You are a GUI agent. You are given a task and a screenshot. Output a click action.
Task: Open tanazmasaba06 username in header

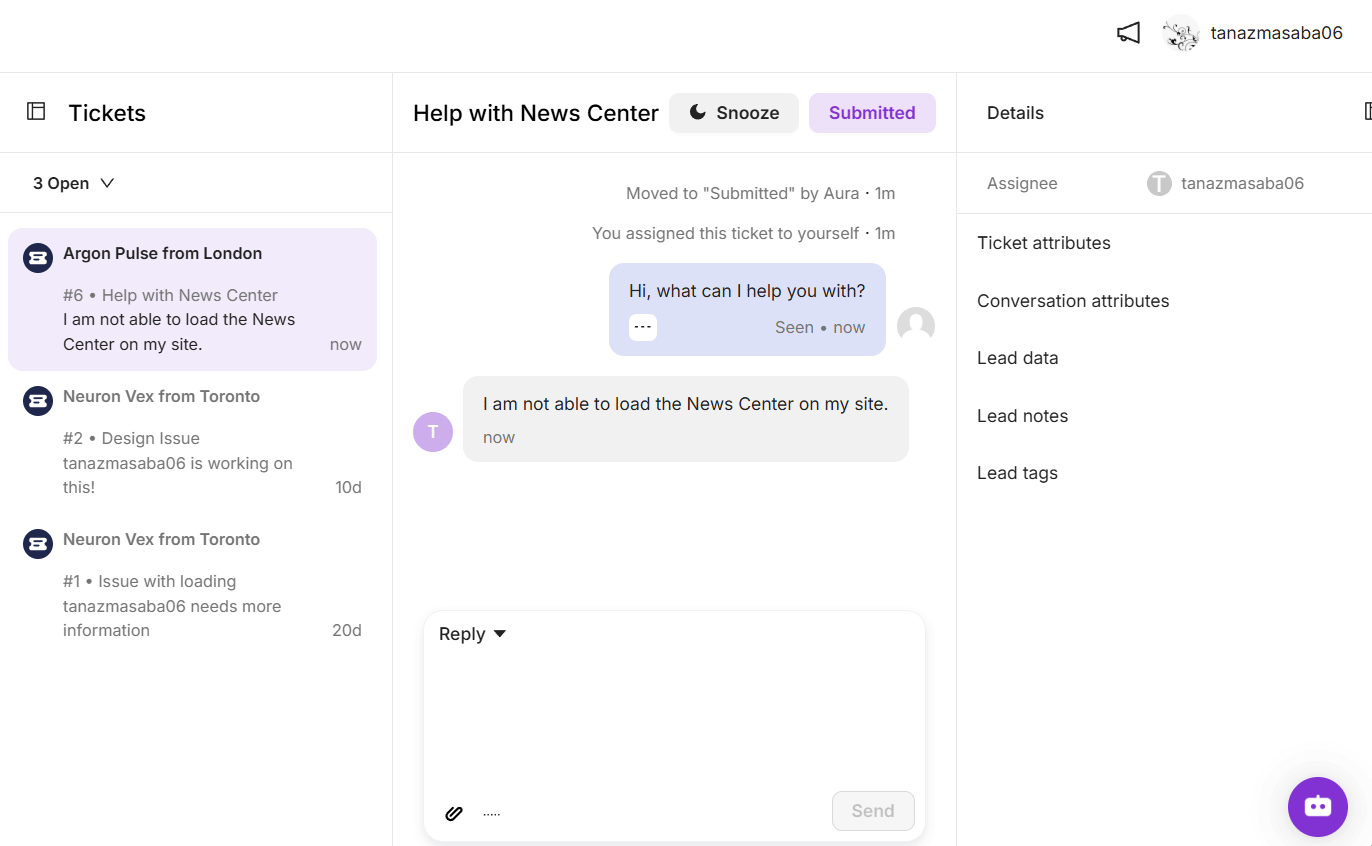click(x=1276, y=33)
